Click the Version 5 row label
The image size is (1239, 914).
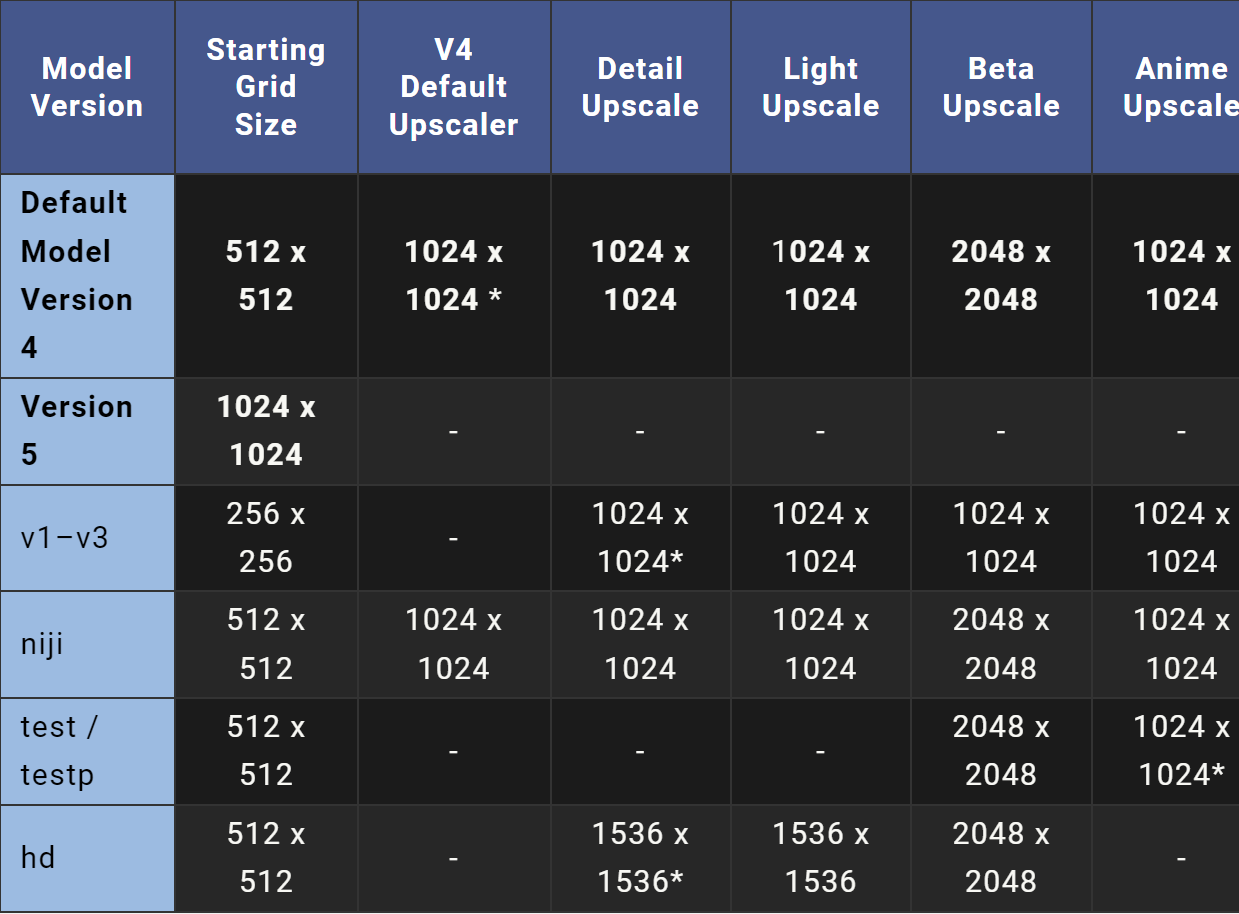[x=87, y=431]
